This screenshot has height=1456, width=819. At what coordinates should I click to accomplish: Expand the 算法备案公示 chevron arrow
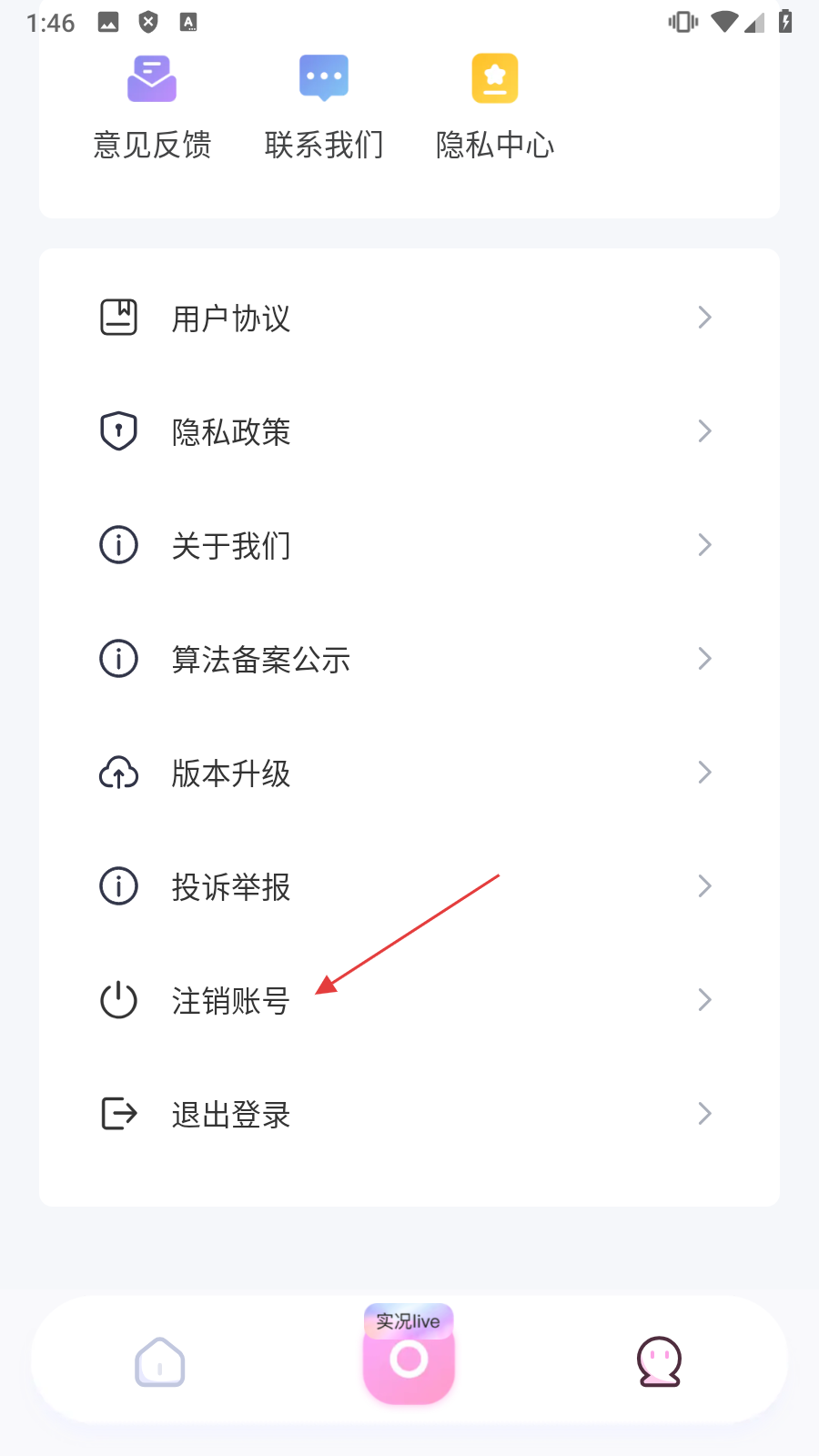[x=704, y=659]
